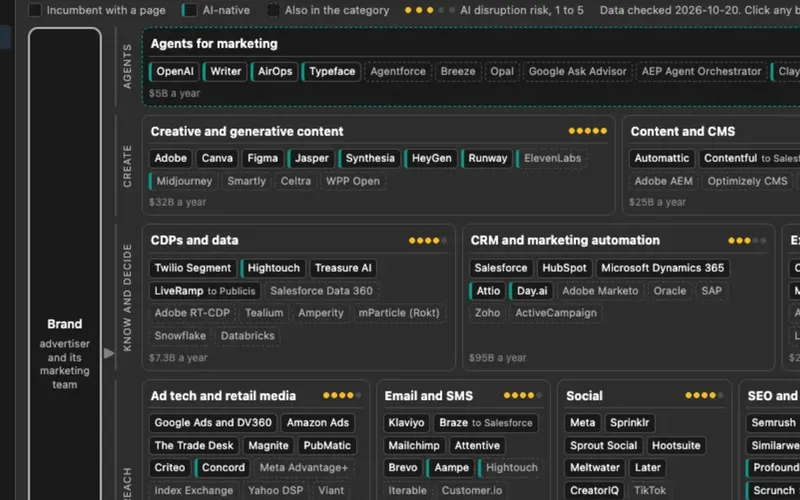Select the AirOps chip
Screen dimensions: 800x500
274,71
